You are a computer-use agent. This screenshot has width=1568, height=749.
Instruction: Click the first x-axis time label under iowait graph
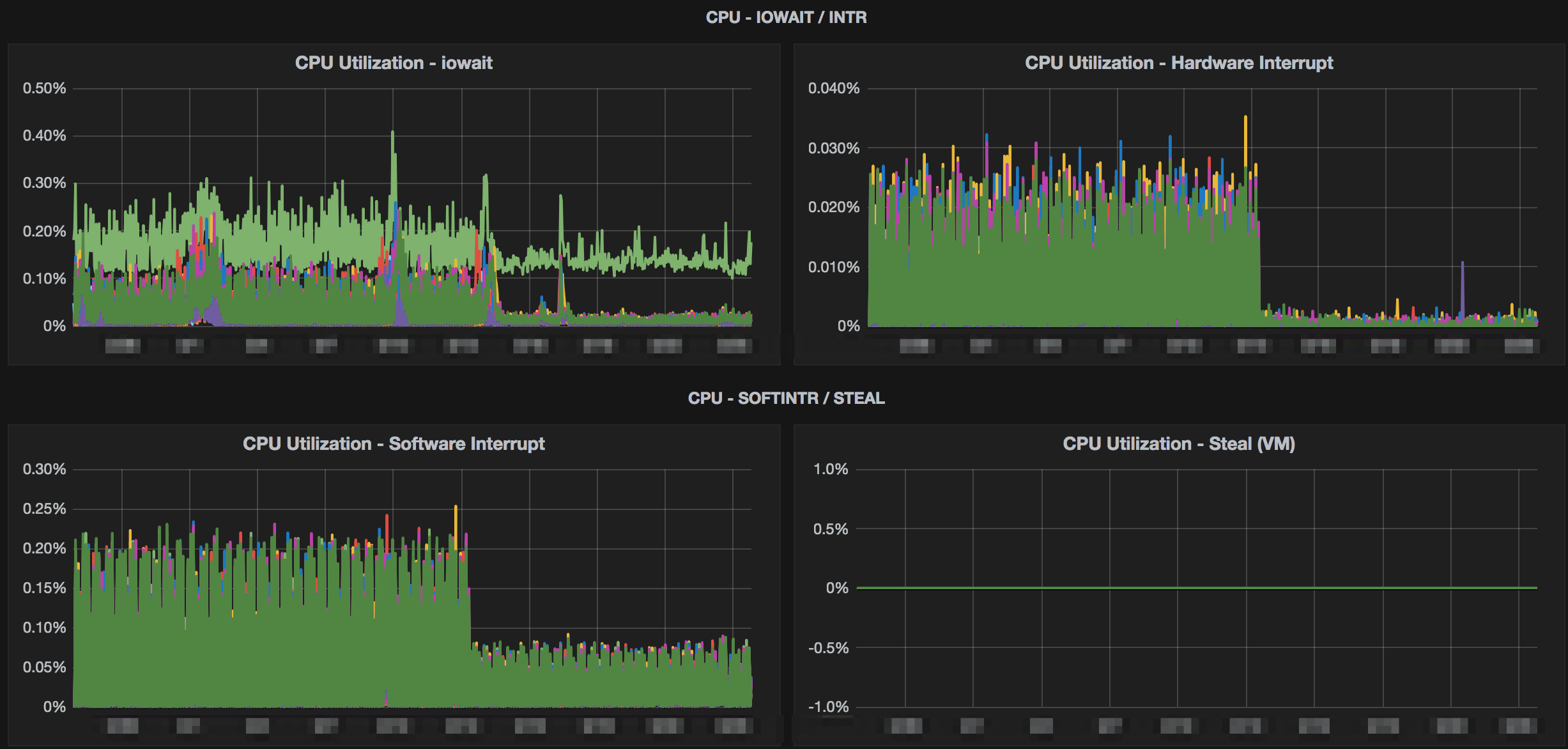coord(123,346)
